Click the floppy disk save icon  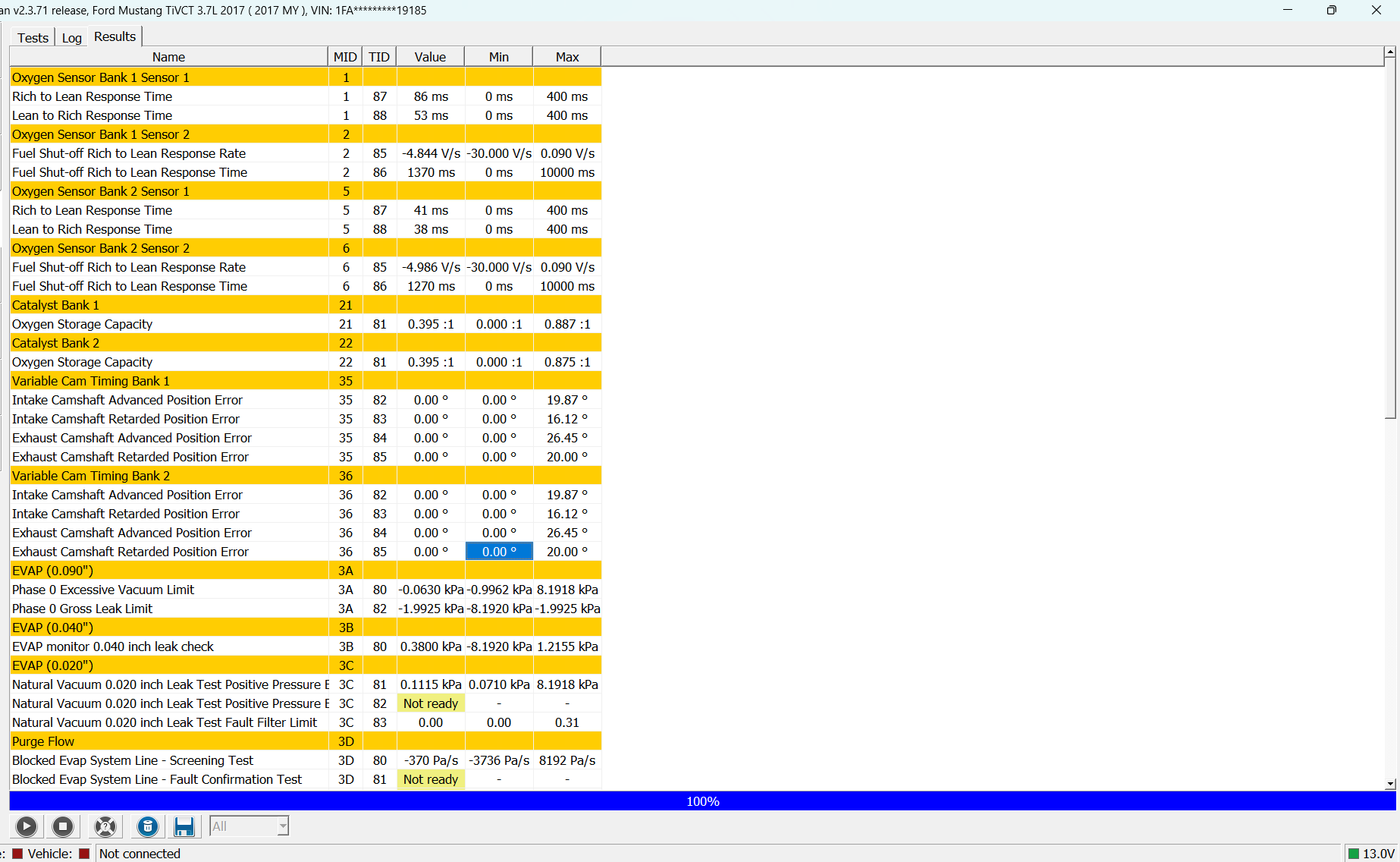[184, 826]
